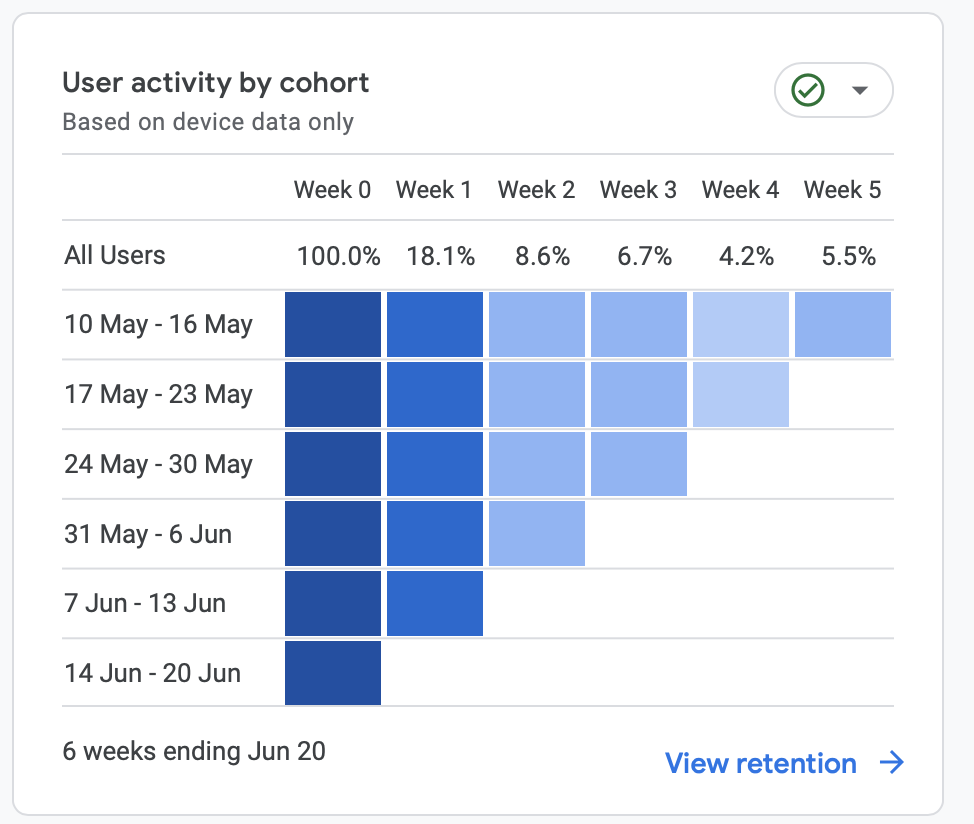Screen dimensions: 974x824
Task: Open the View retention link
Action: pos(760,763)
